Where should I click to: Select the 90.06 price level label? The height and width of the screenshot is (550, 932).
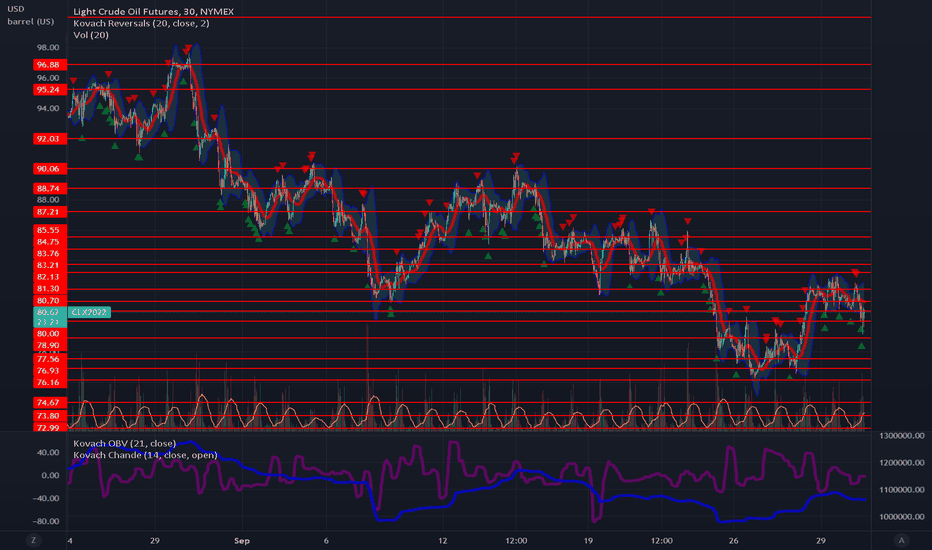tap(49, 168)
